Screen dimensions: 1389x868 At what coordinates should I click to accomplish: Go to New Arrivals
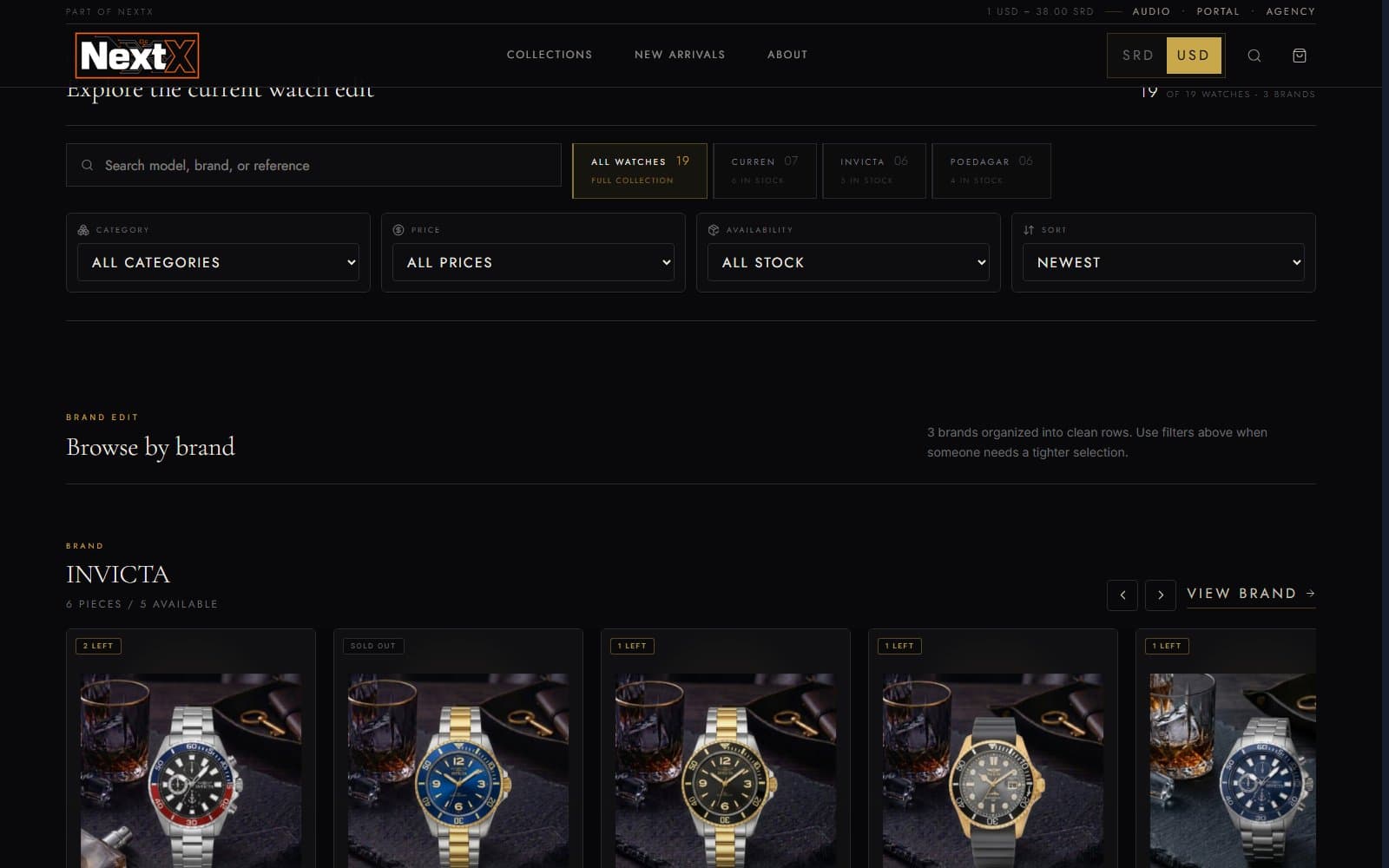click(680, 55)
